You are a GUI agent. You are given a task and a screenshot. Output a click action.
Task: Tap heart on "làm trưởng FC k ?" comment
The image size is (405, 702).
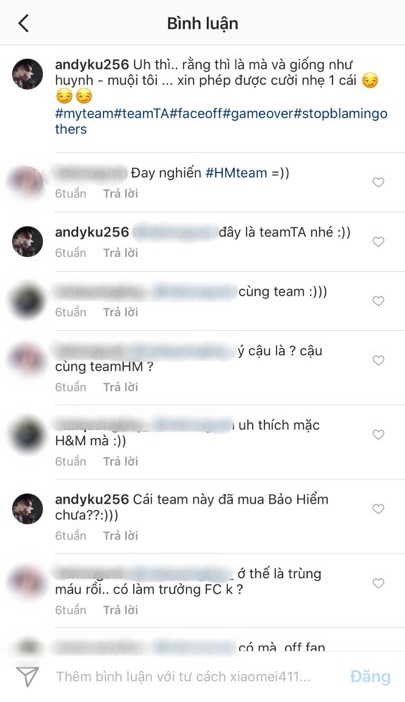coord(378,583)
